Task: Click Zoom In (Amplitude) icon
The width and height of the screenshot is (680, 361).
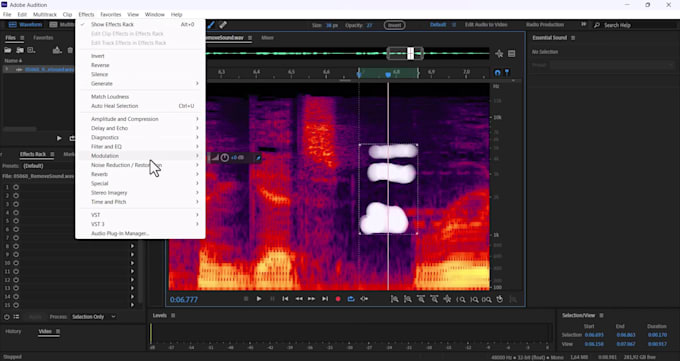Action: pyautogui.click(x=395, y=299)
